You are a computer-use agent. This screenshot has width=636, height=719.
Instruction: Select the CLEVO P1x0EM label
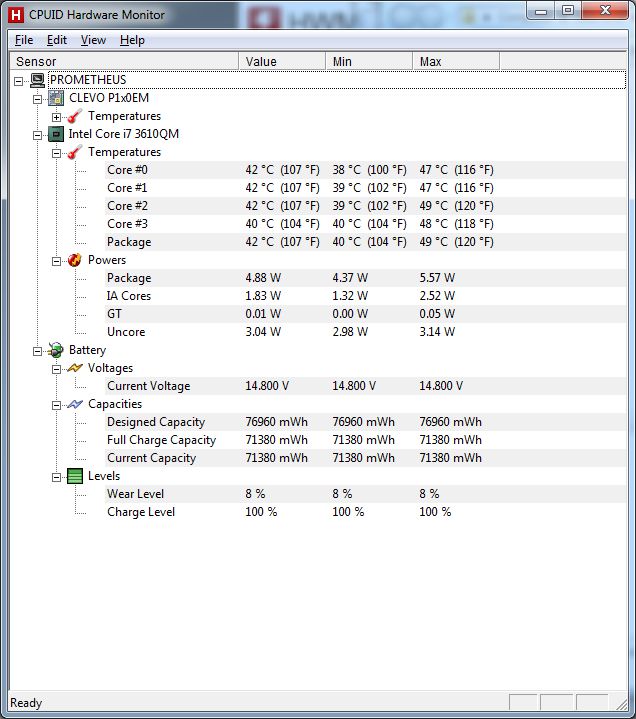point(109,98)
